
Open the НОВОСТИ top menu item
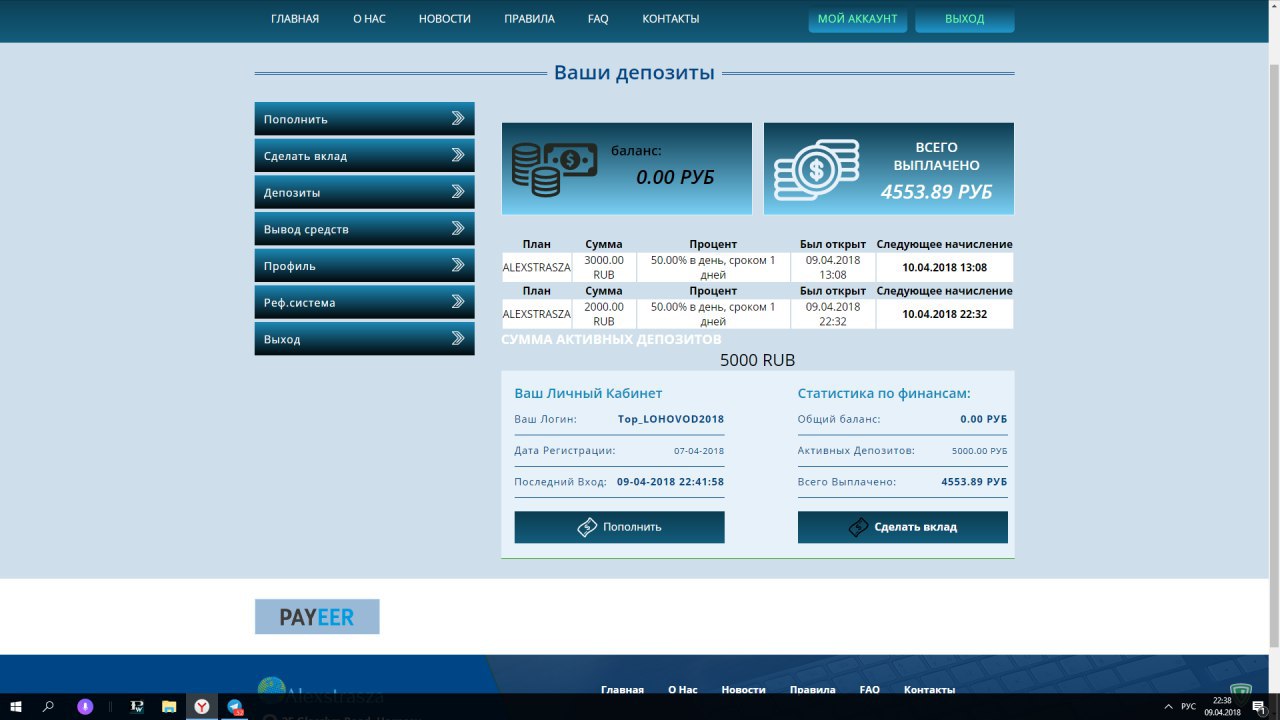point(445,19)
